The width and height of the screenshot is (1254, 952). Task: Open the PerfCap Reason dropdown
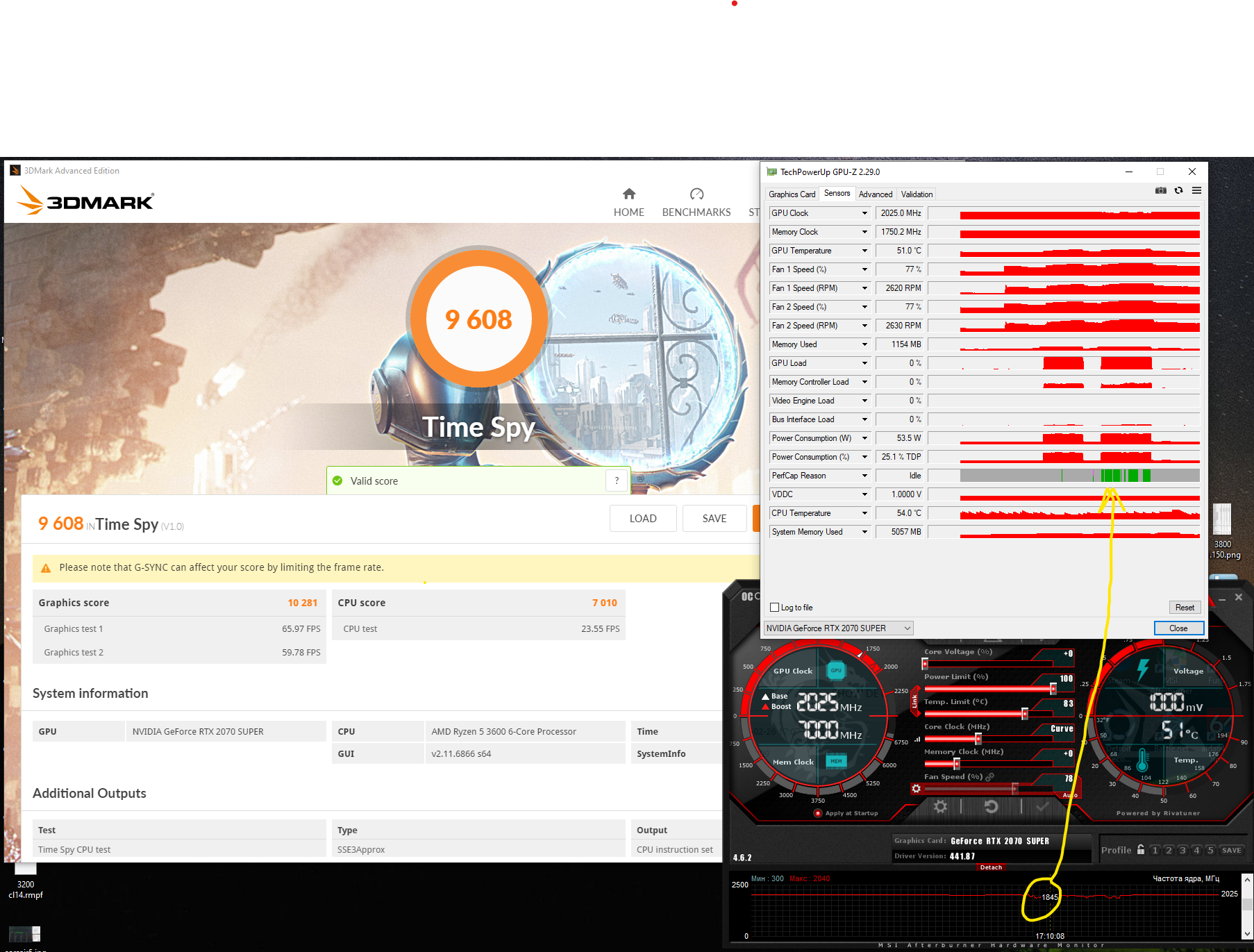pyautogui.click(x=864, y=476)
